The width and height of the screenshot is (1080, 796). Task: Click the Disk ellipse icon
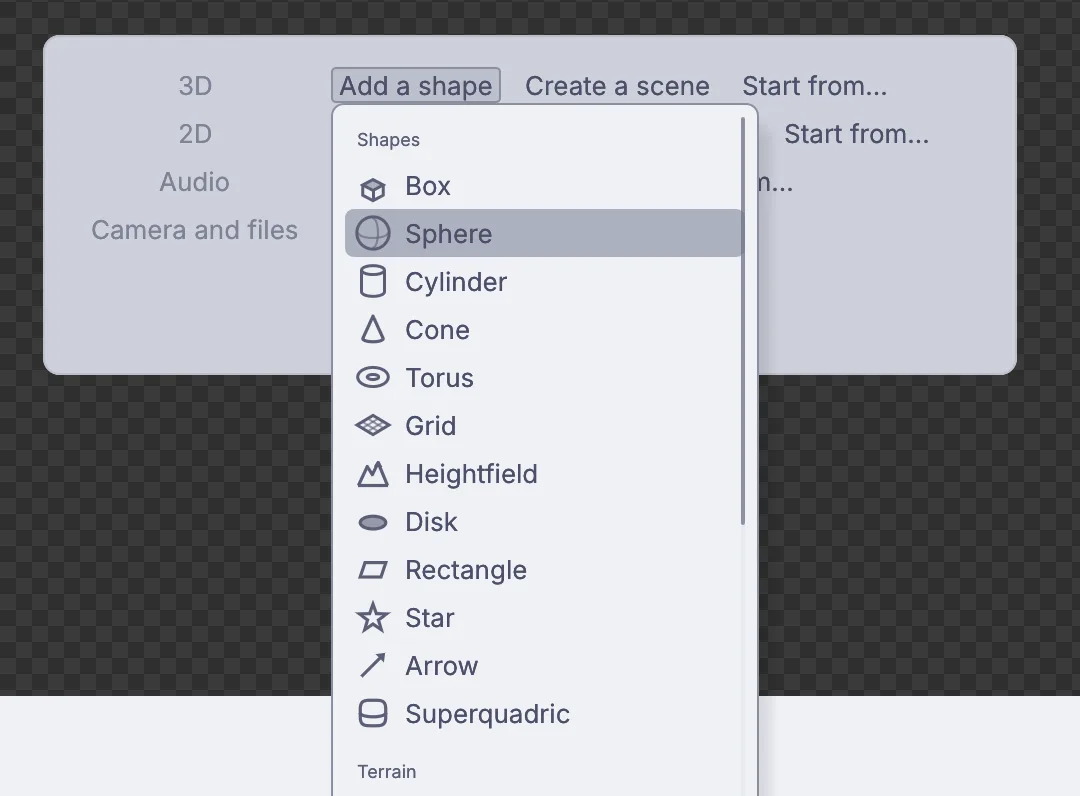click(373, 523)
